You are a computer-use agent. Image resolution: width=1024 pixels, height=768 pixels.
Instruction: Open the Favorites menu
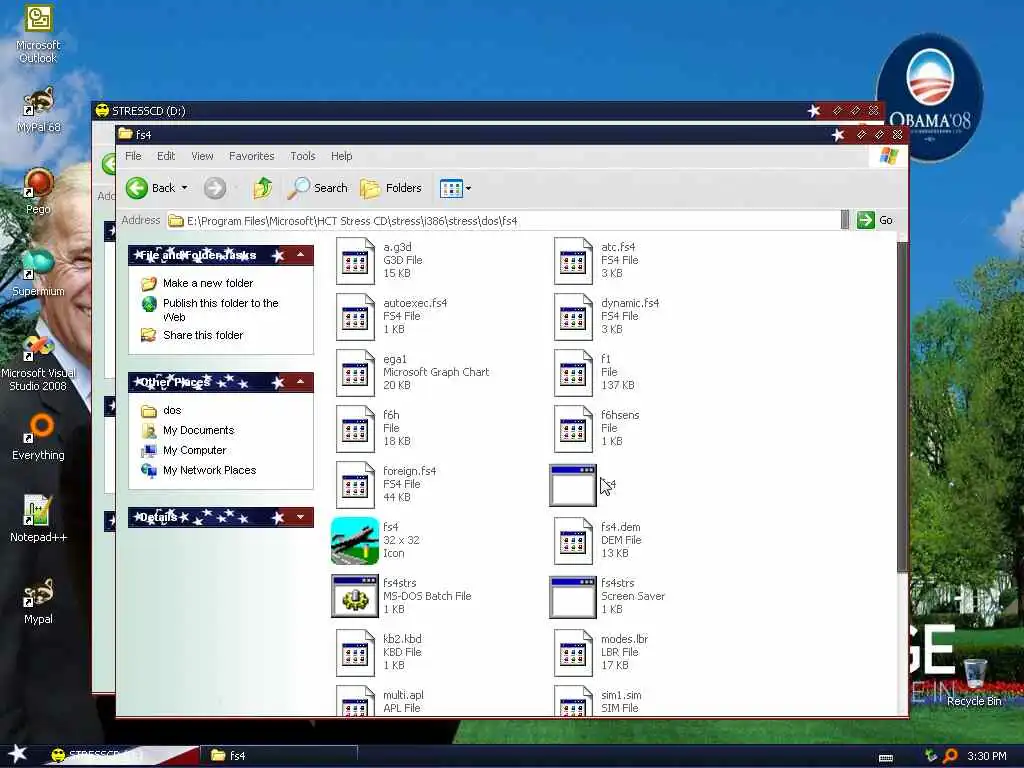click(251, 156)
